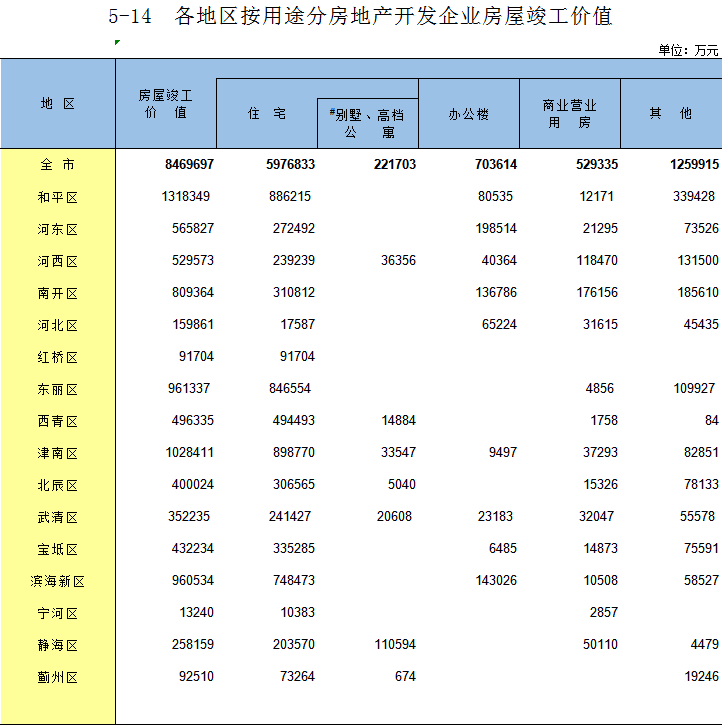
Task: Click 南开区 other value 185610
Action: tap(698, 292)
